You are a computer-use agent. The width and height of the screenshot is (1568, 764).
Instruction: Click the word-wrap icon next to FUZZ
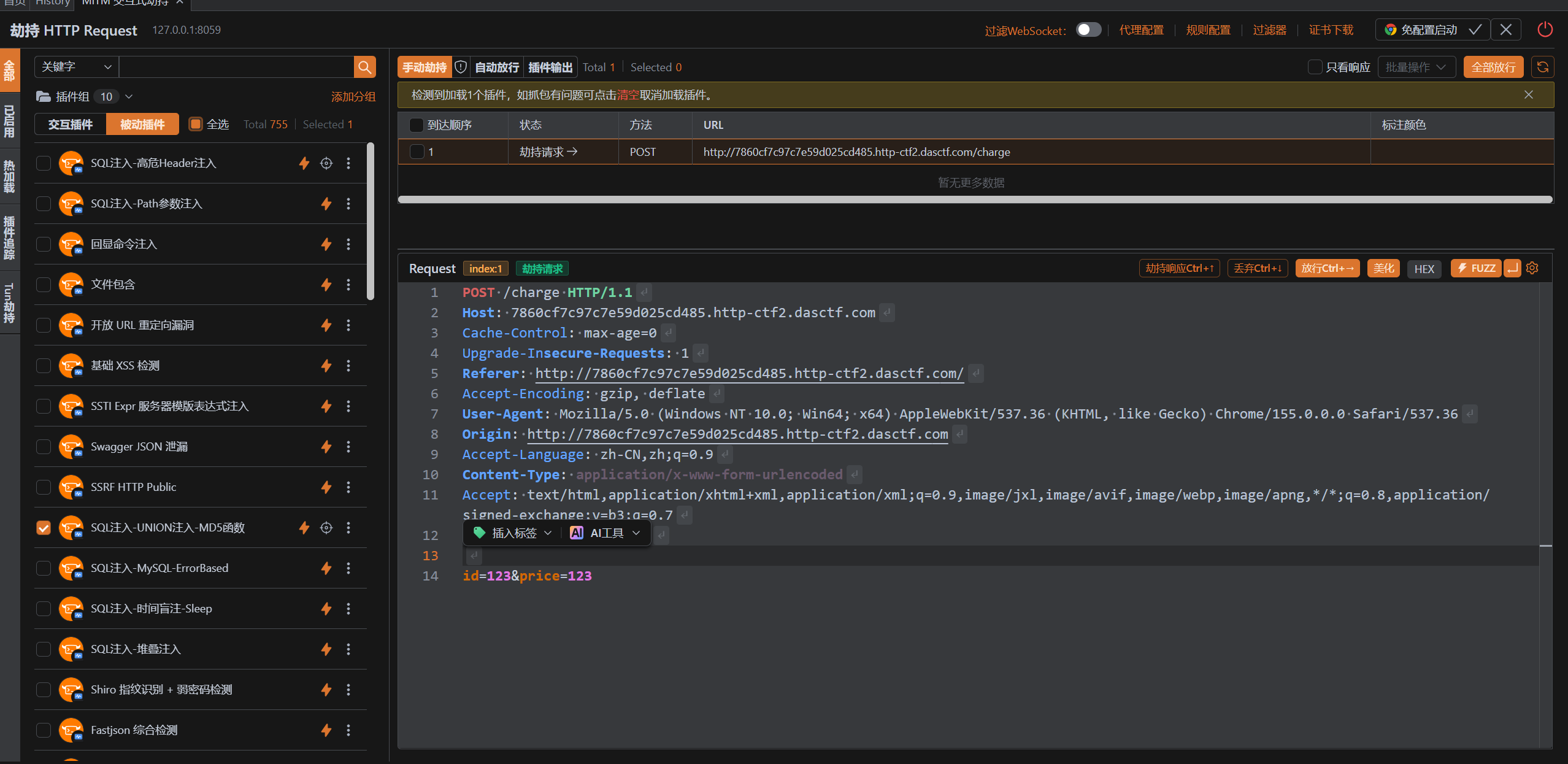(x=1513, y=268)
